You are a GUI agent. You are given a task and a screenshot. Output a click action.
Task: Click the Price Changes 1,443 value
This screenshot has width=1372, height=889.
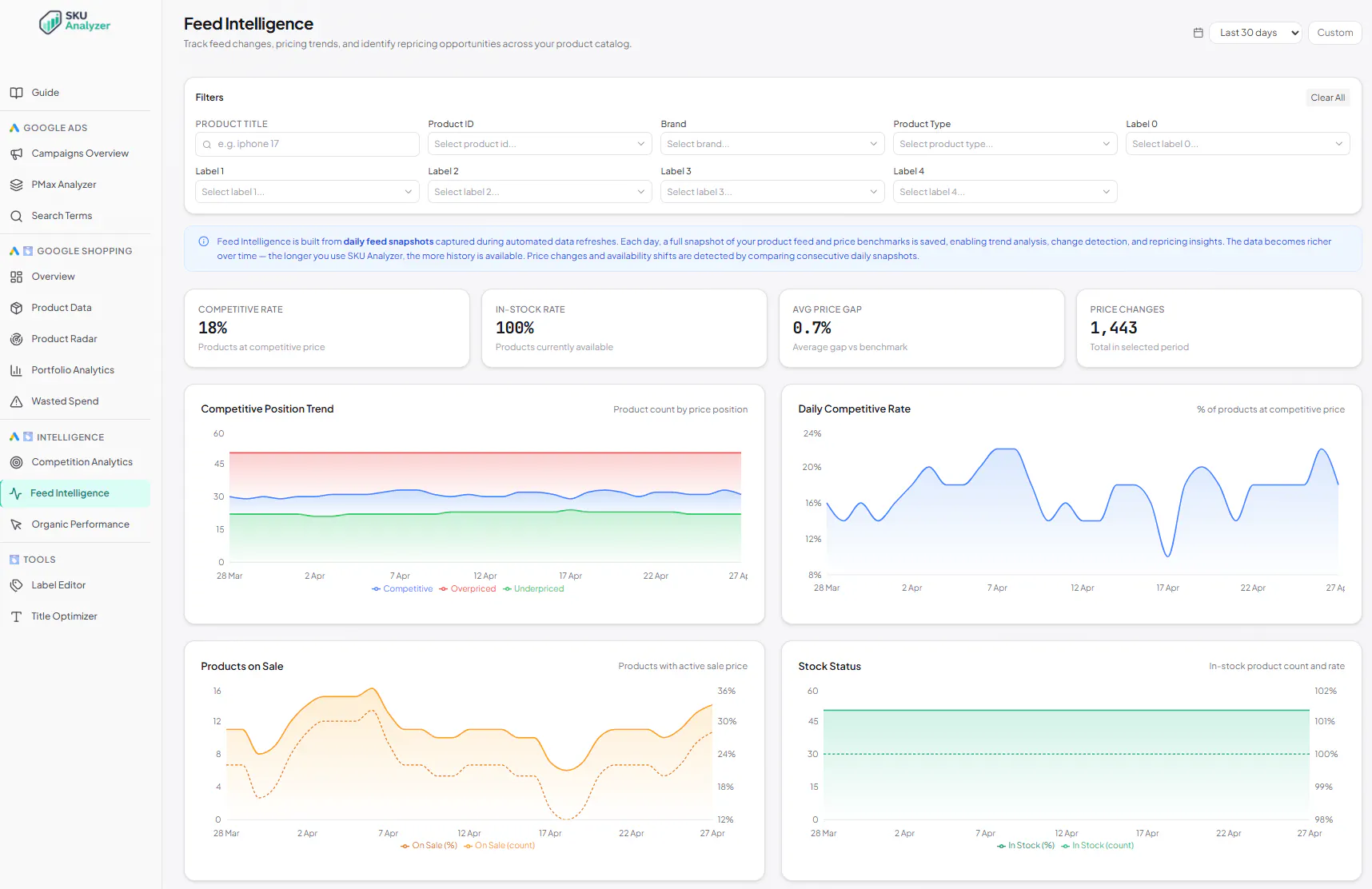[x=1114, y=328]
